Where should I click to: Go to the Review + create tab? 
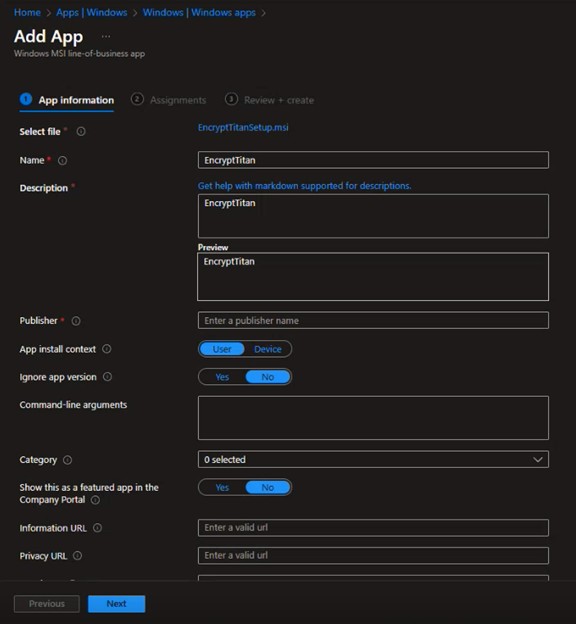click(269, 100)
